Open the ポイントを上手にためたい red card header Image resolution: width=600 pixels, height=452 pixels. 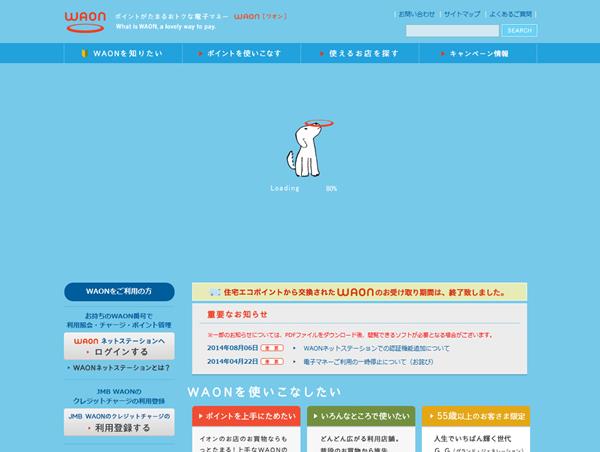(x=246, y=416)
